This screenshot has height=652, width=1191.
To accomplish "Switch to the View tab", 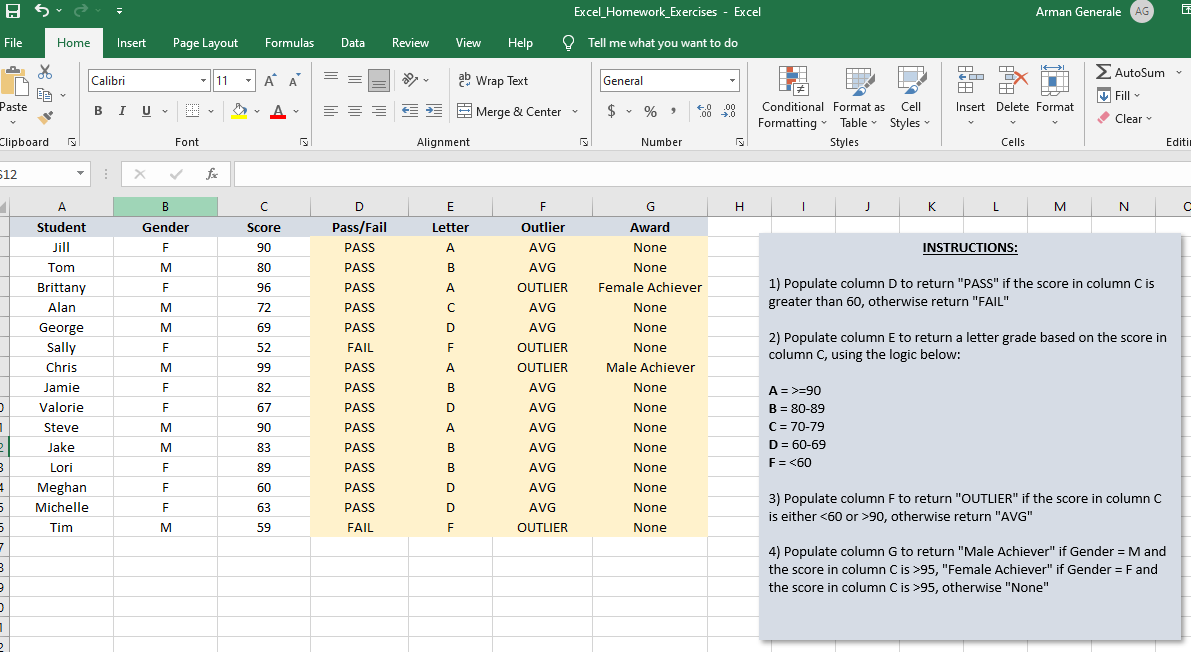I will point(468,43).
